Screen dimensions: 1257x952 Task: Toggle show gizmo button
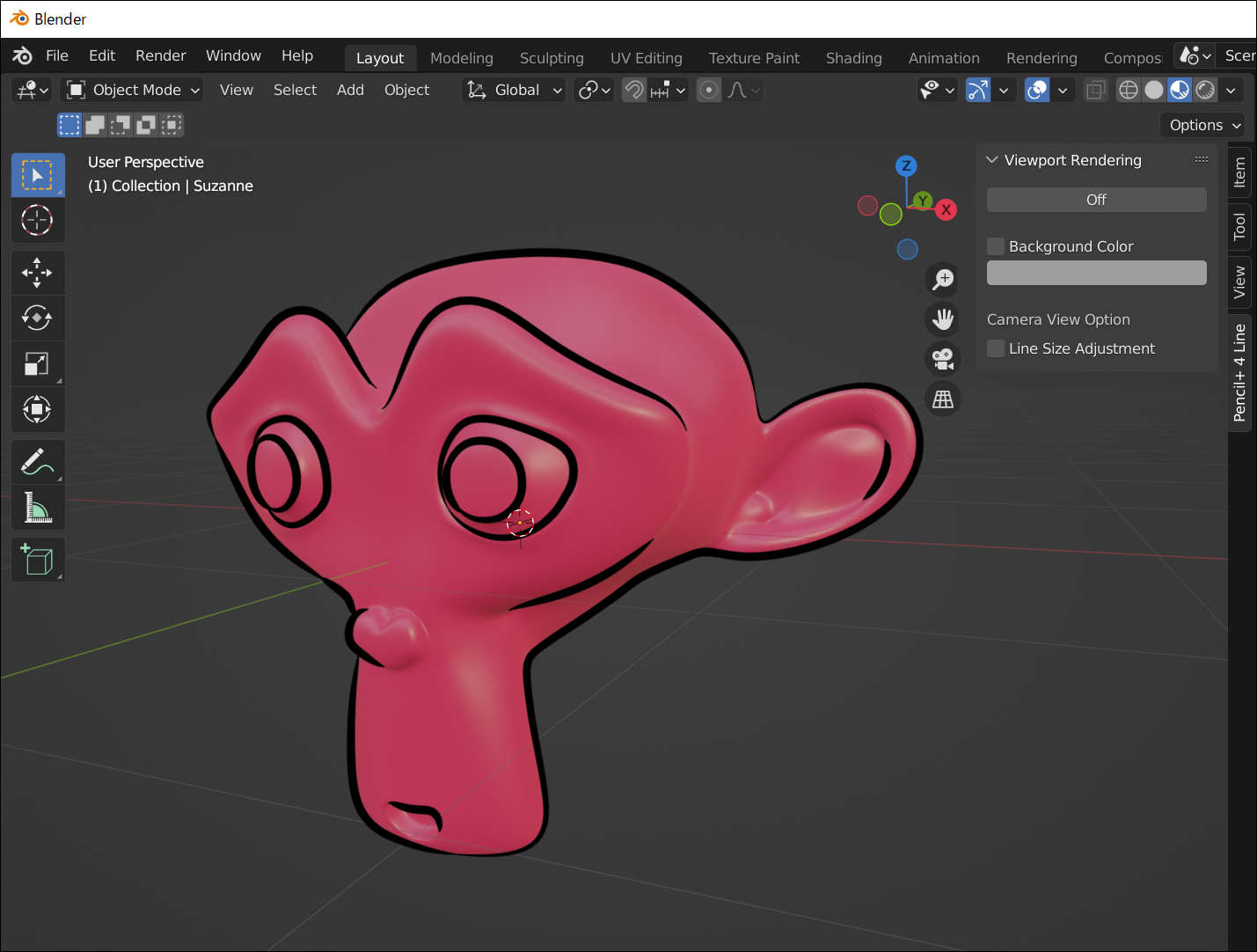click(x=978, y=90)
